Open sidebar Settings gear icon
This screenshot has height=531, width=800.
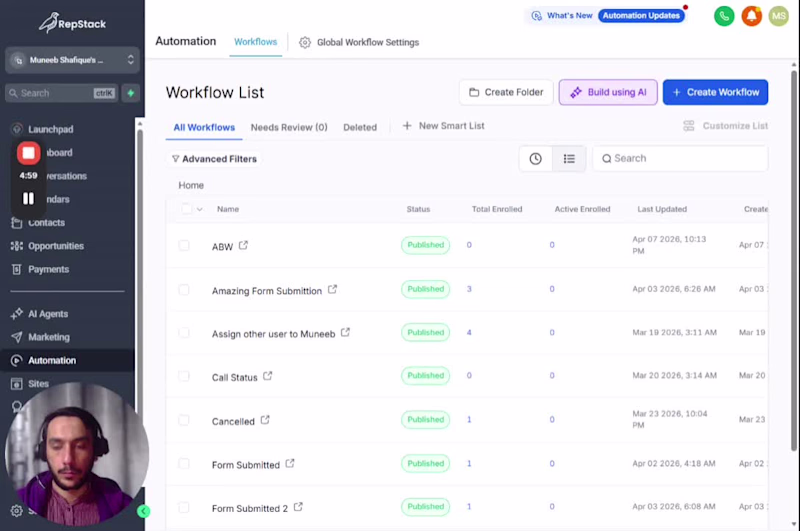pos(16,511)
